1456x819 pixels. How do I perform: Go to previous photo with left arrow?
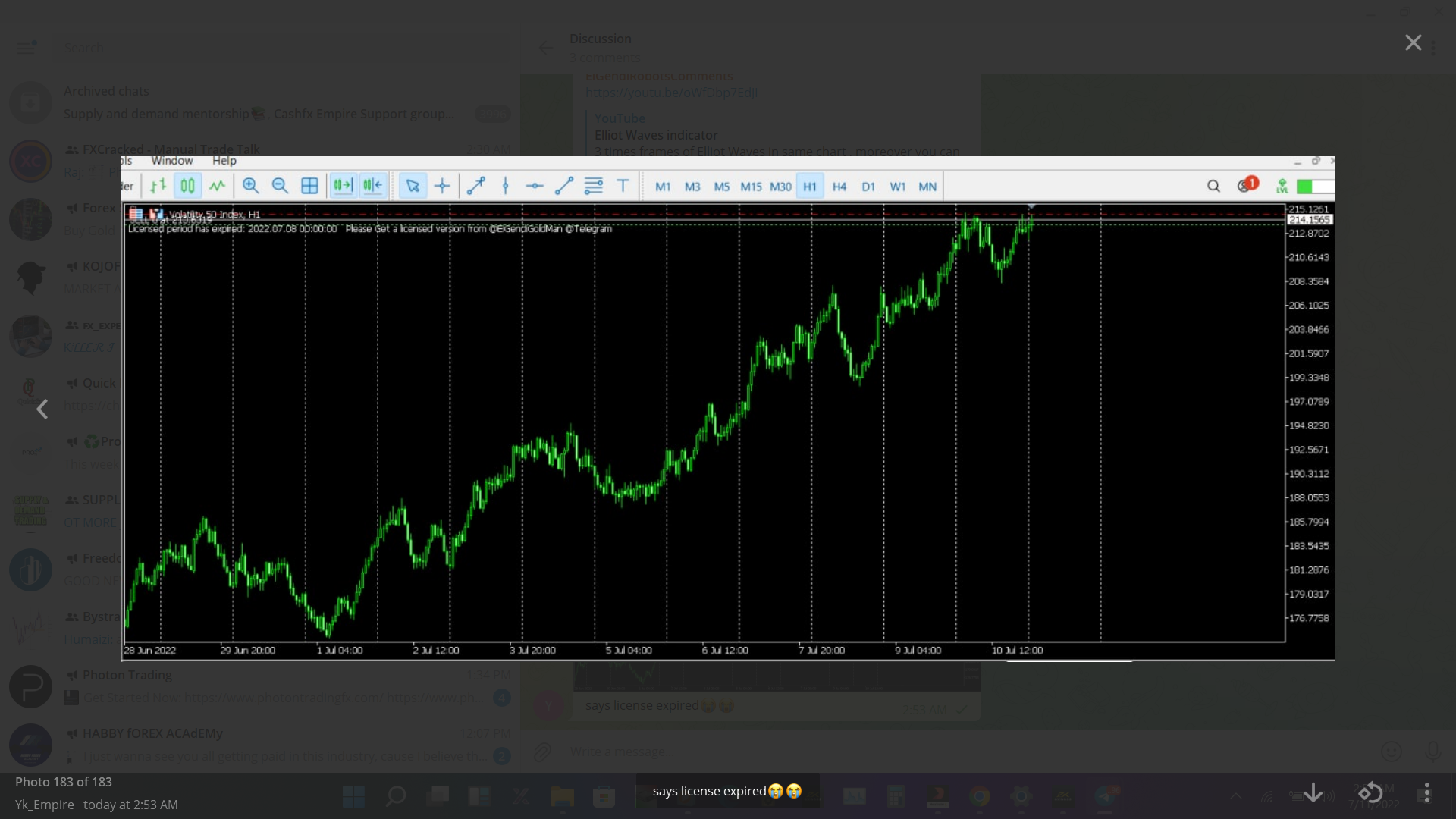[x=42, y=409]
